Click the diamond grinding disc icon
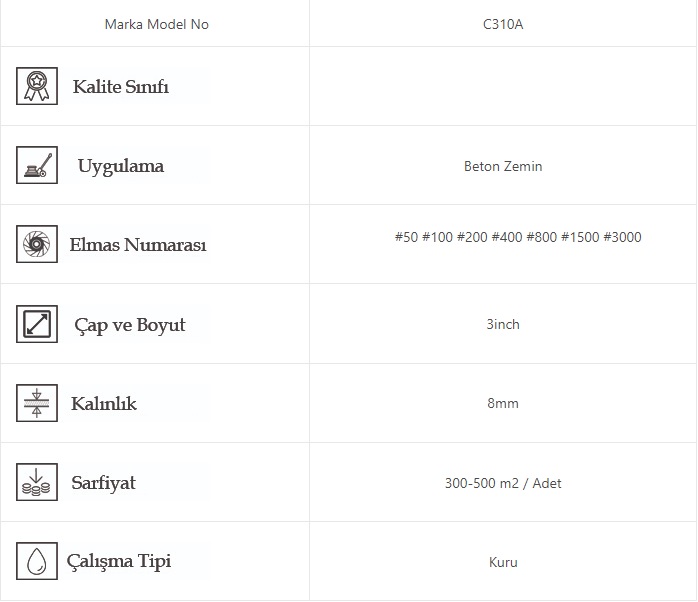698x602 pixels. 37,244
